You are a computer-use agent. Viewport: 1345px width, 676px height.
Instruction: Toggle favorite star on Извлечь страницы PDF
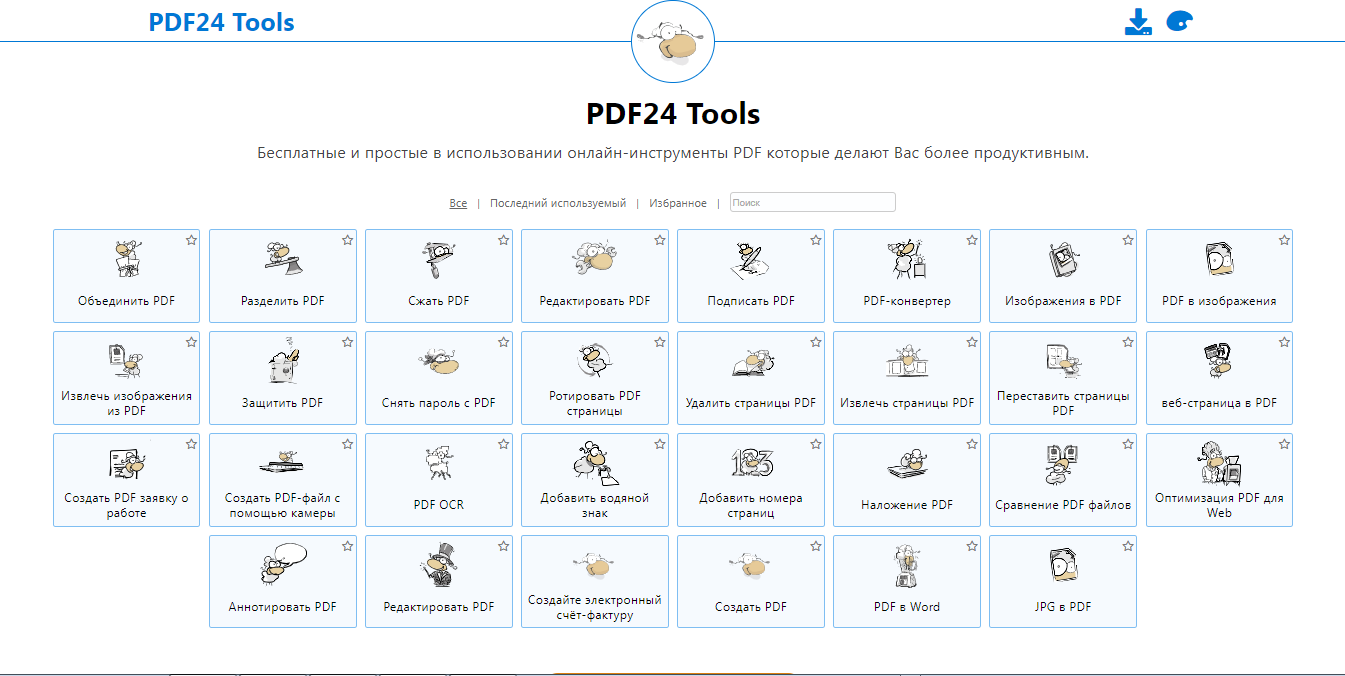tap(972, 342)
